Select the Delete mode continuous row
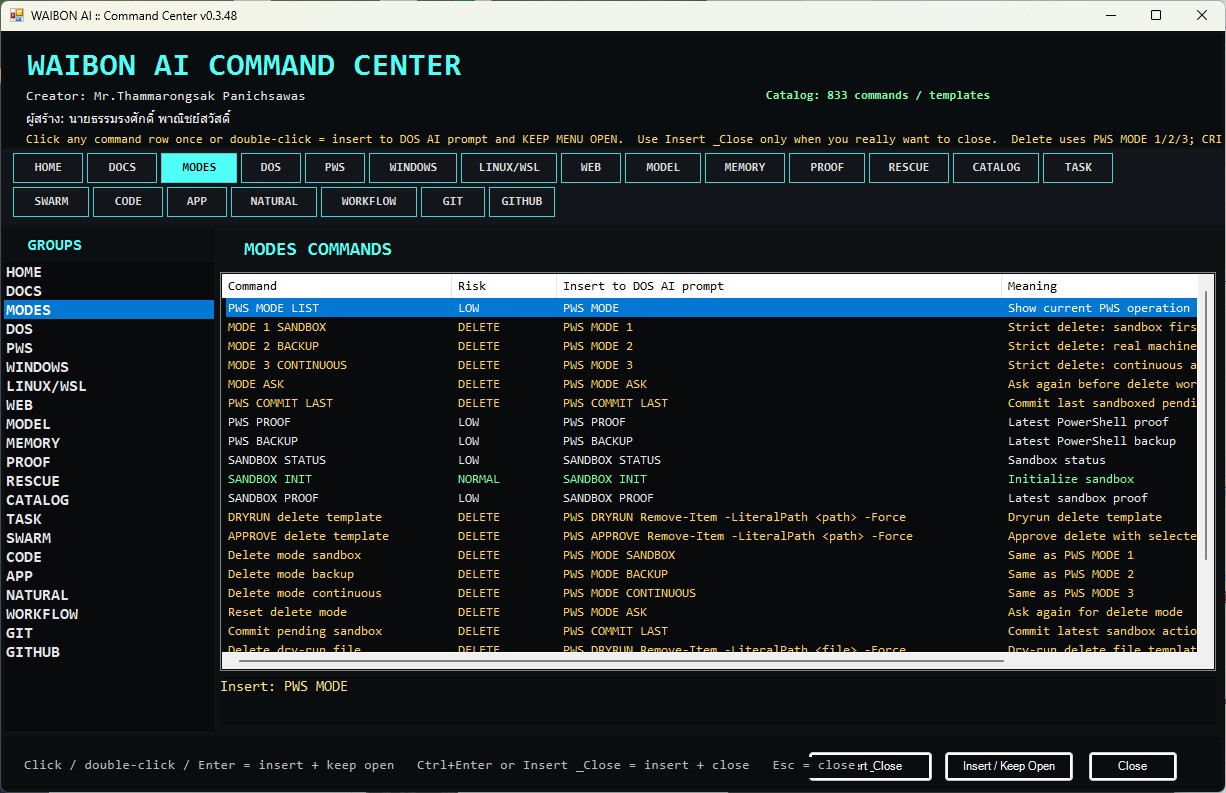 click(x=709, y=593)
